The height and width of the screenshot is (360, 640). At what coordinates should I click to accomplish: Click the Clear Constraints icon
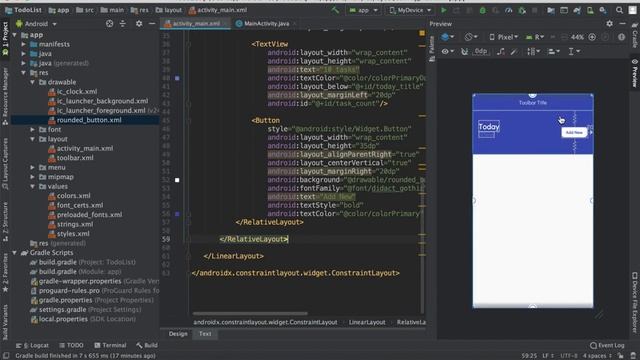(501, 51)
